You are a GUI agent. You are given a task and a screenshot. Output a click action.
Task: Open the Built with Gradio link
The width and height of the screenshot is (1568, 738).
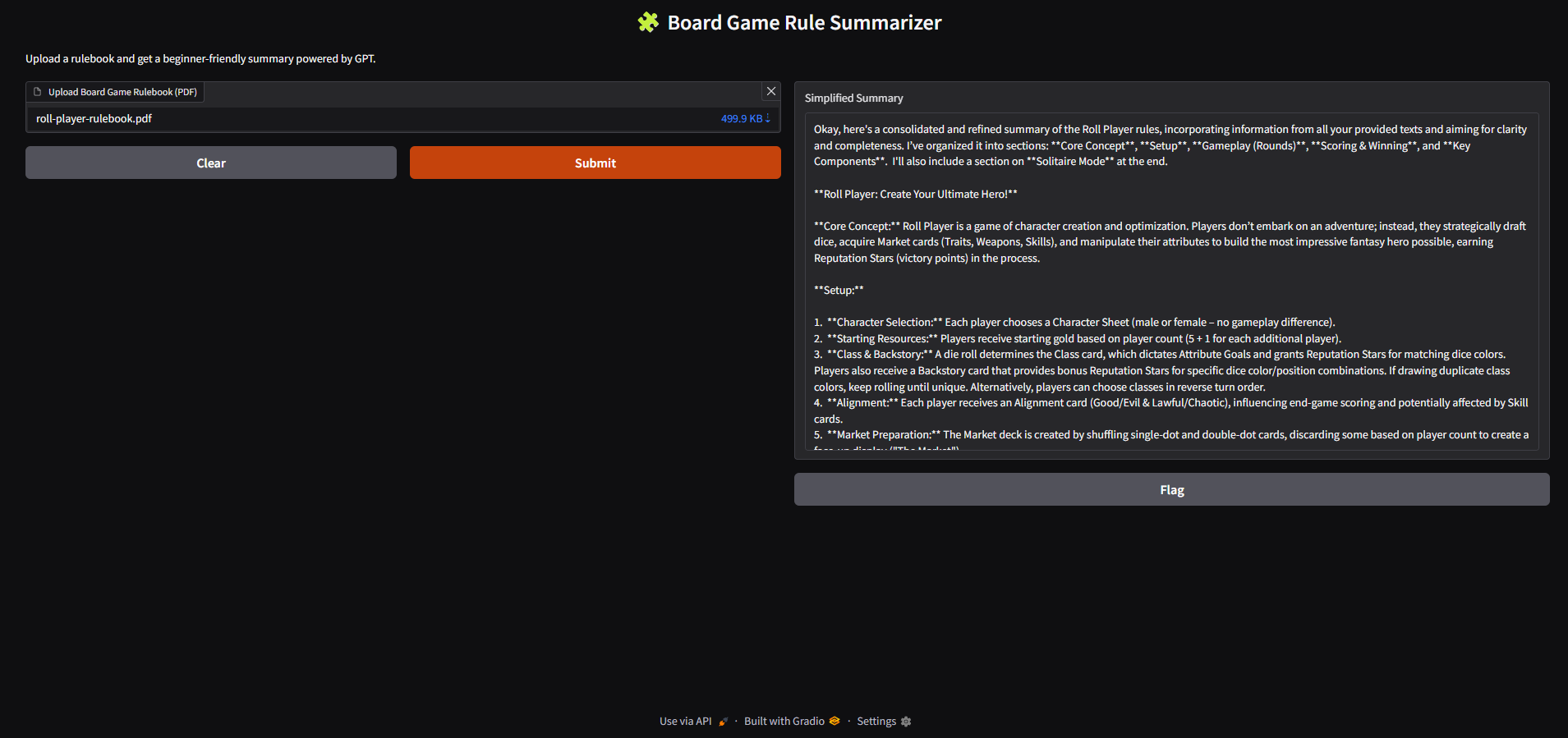point(792,722)
